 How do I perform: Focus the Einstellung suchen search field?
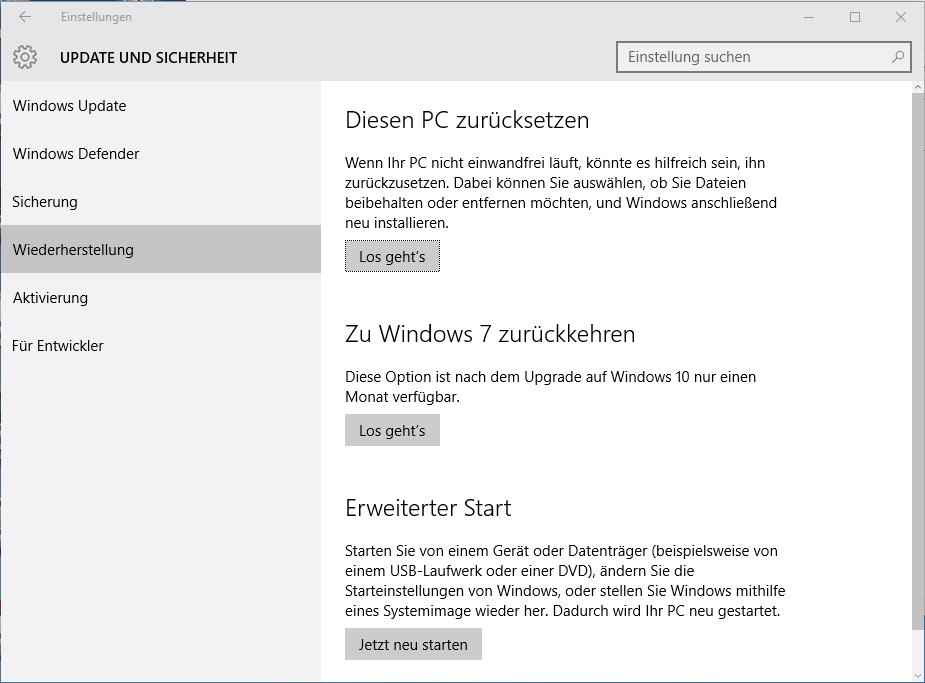coord(764,57)
